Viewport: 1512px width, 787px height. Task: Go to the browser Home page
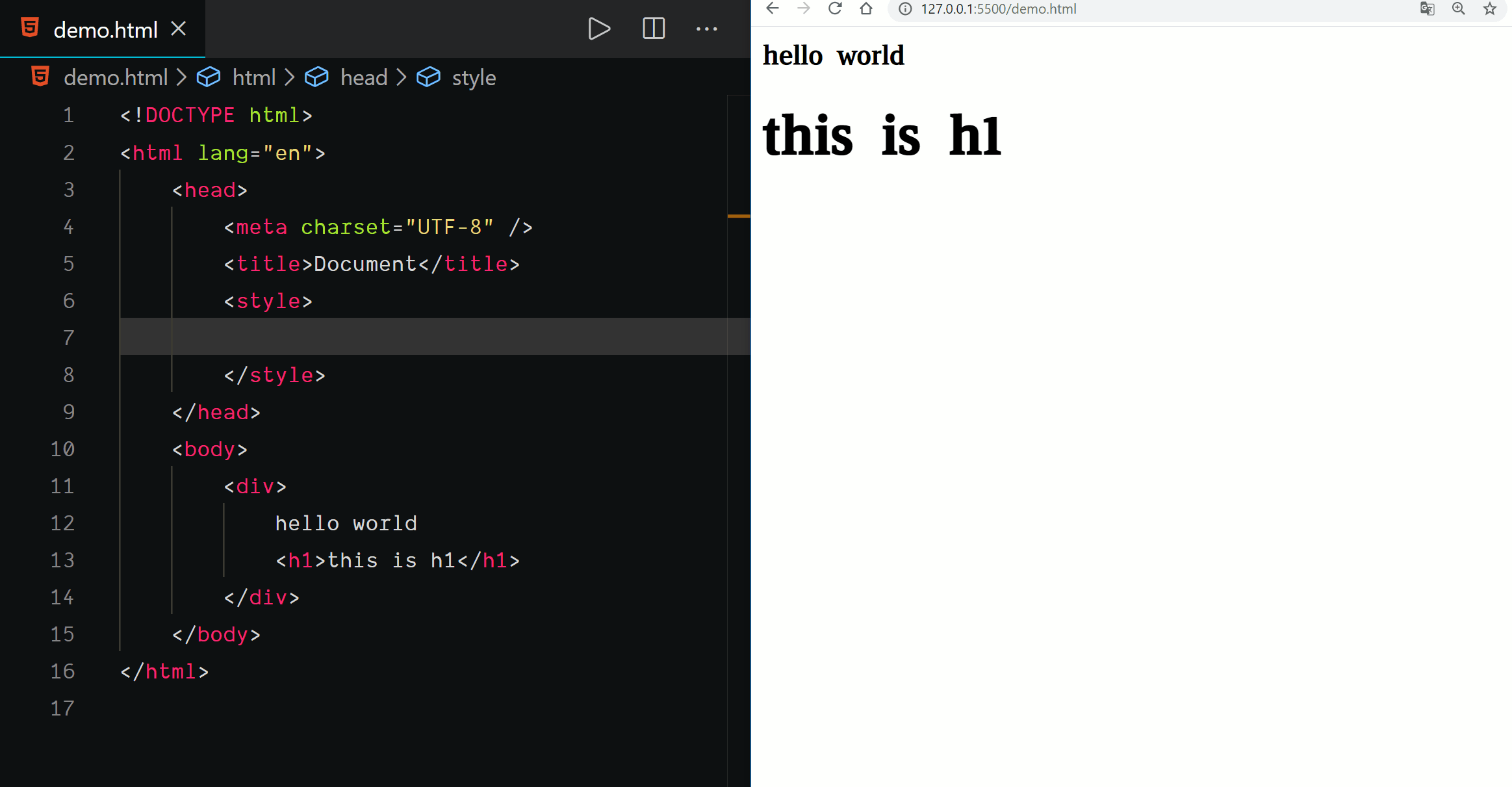pyautogui.click(x=866, y=8)
